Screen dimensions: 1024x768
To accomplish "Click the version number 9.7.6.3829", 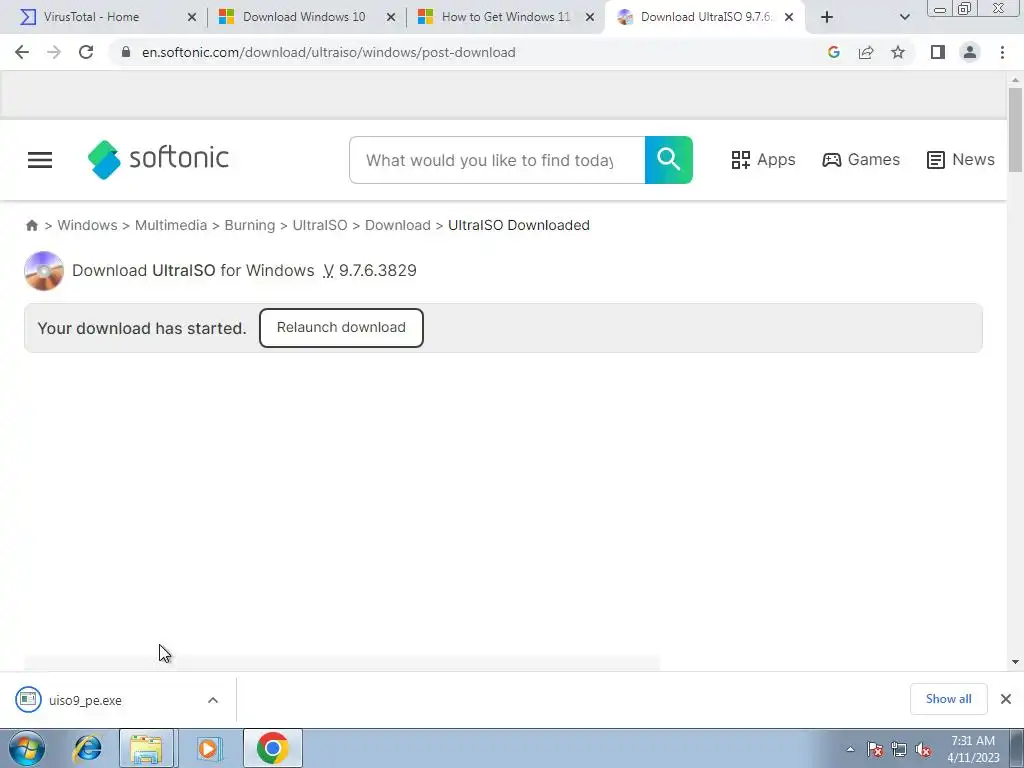I will coord(377,270).
